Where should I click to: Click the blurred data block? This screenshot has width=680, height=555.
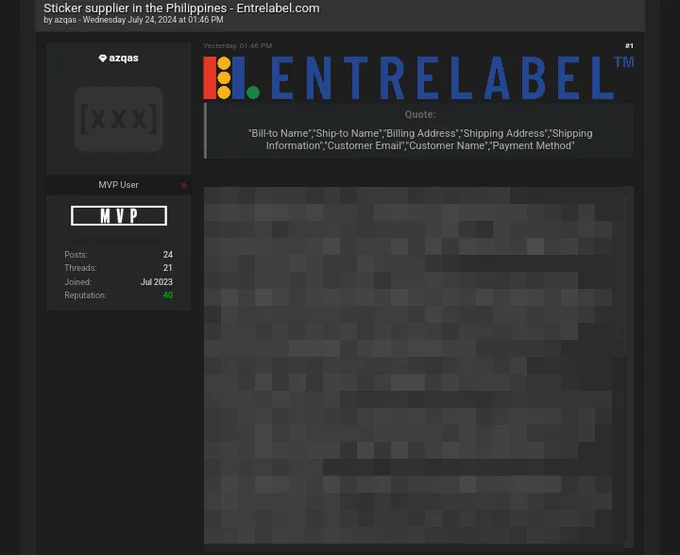pos(414,365)
